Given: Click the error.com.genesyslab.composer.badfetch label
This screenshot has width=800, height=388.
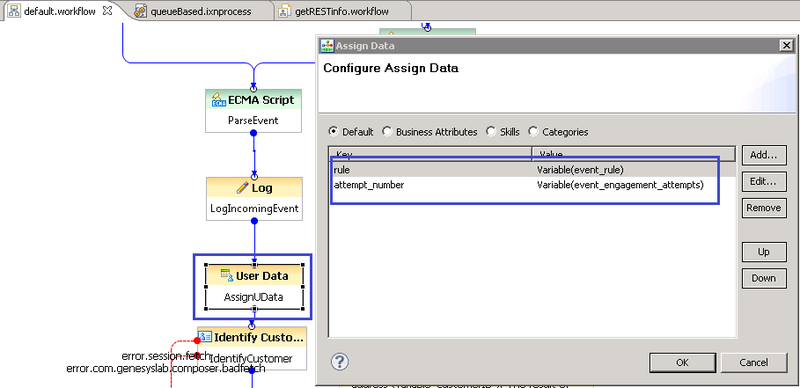Looking at the screenshot, I should click(x=166, y=368).
